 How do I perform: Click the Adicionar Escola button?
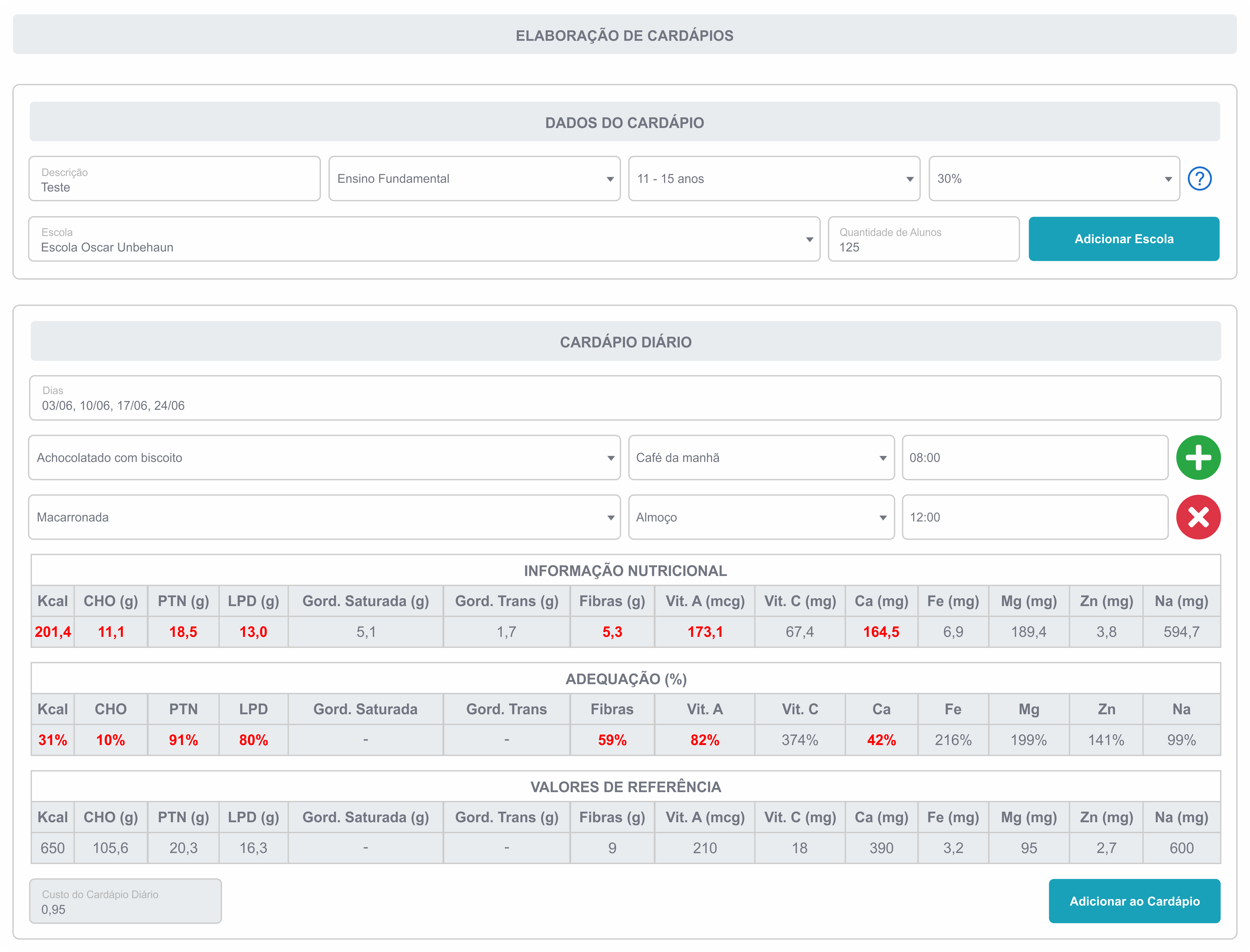click(1124, 239)
